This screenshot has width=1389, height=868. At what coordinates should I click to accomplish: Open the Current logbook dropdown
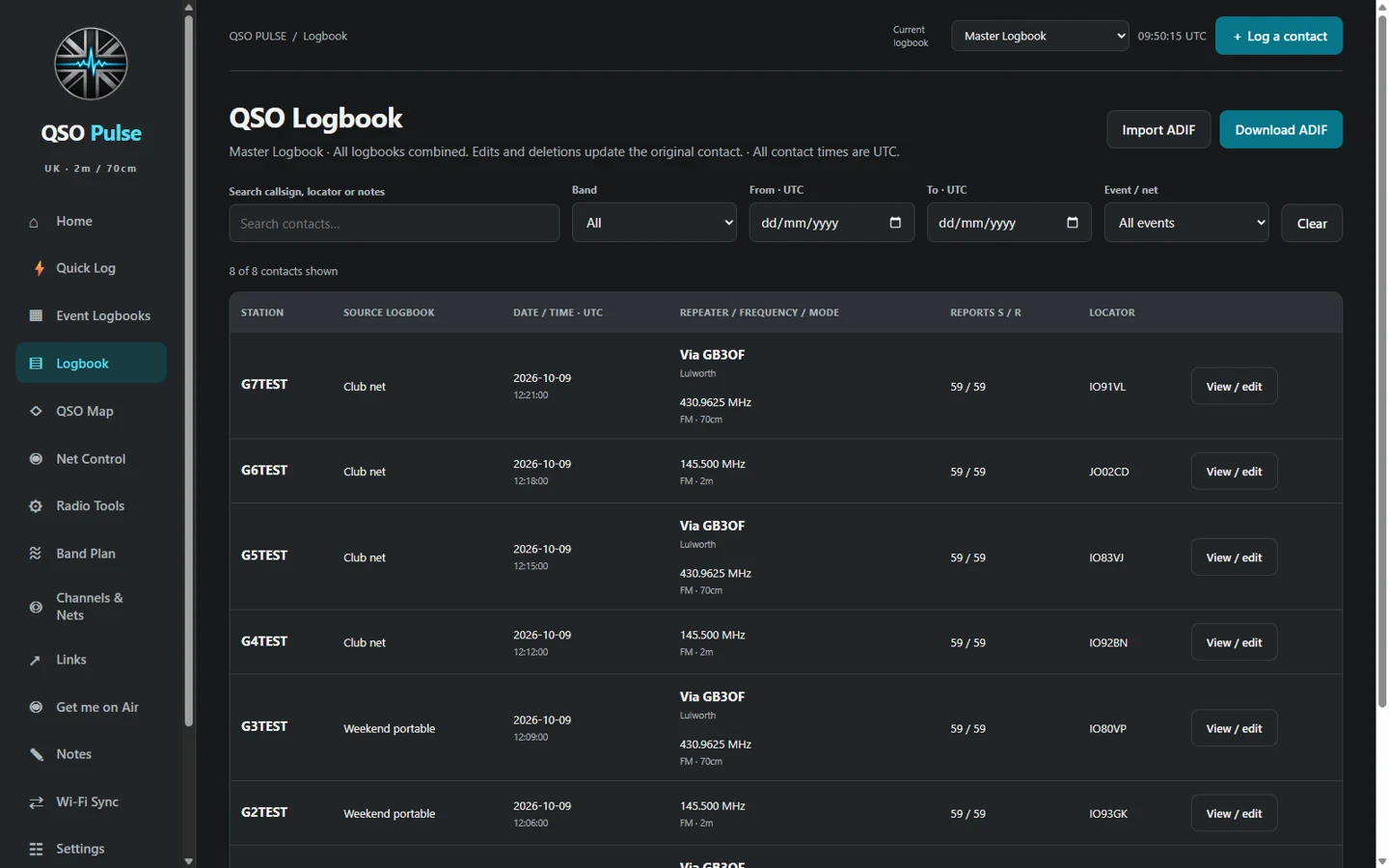pyautogui.click(x=1040, y=36)
